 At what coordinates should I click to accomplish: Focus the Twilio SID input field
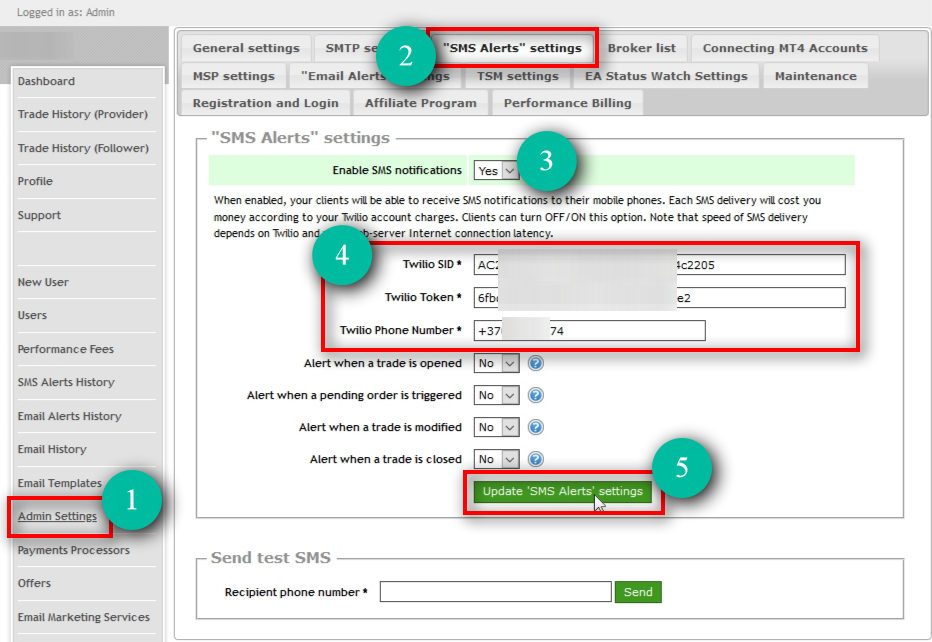pyautogui.click(x=659, y=265)
